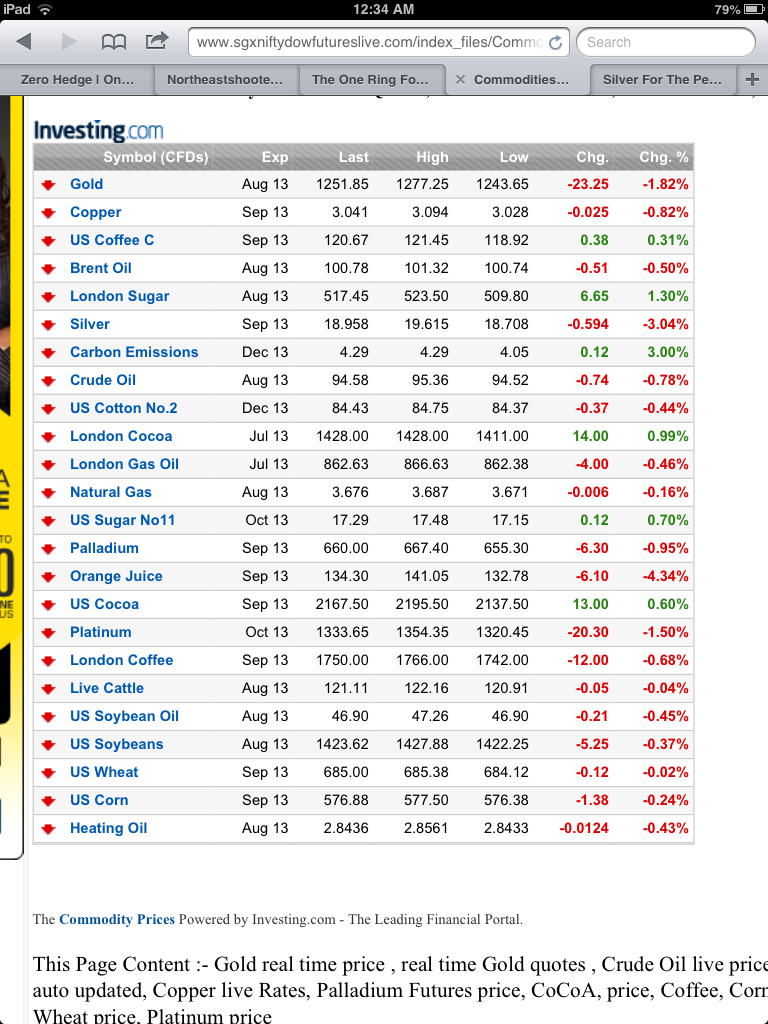Open the US Cocoa link
This screenshot has height=1024, width=768.
pyautogui.click(x=104, y=605)
